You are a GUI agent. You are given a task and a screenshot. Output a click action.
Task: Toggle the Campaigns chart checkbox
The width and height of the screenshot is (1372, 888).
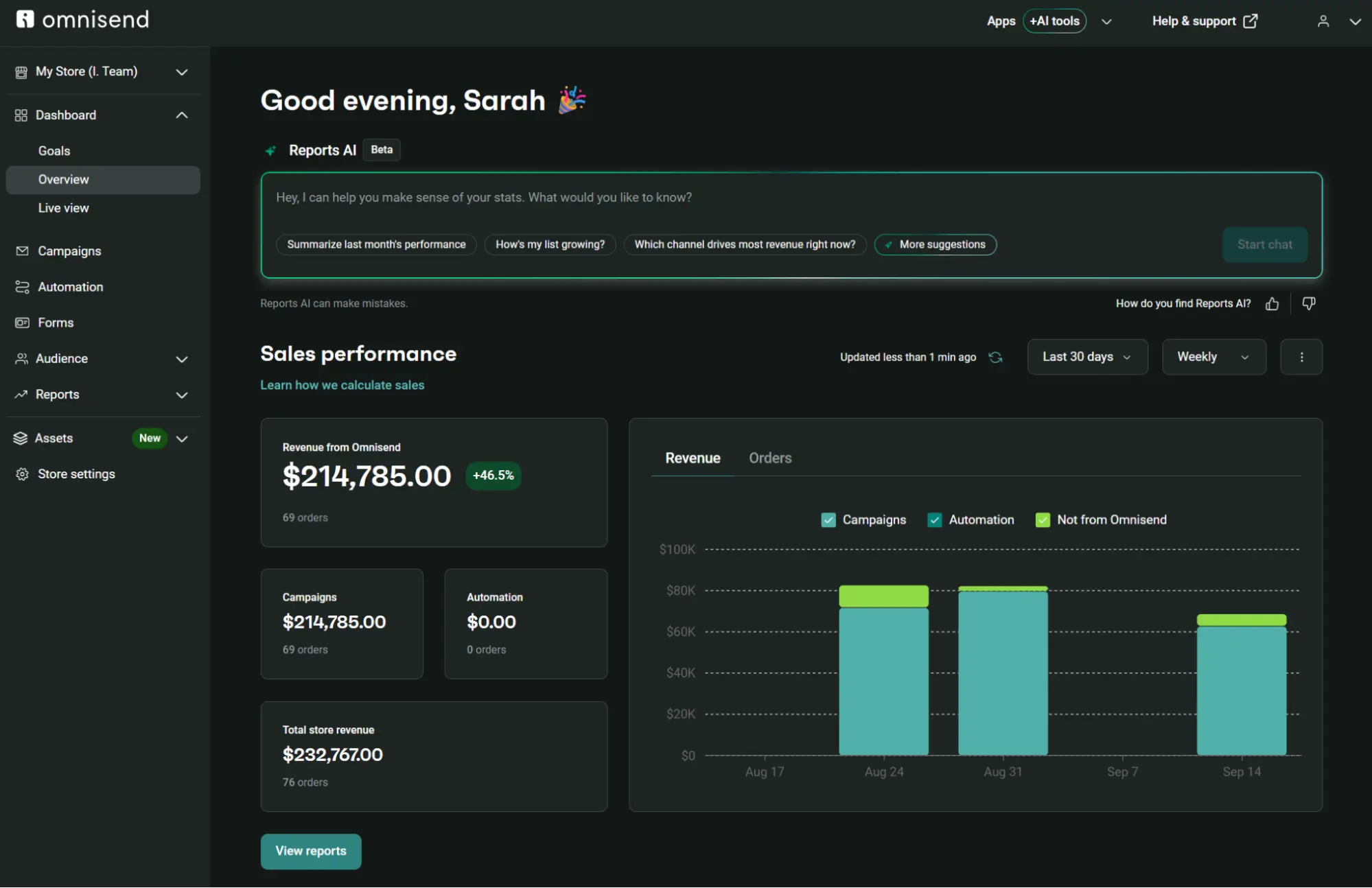(828, 520)
